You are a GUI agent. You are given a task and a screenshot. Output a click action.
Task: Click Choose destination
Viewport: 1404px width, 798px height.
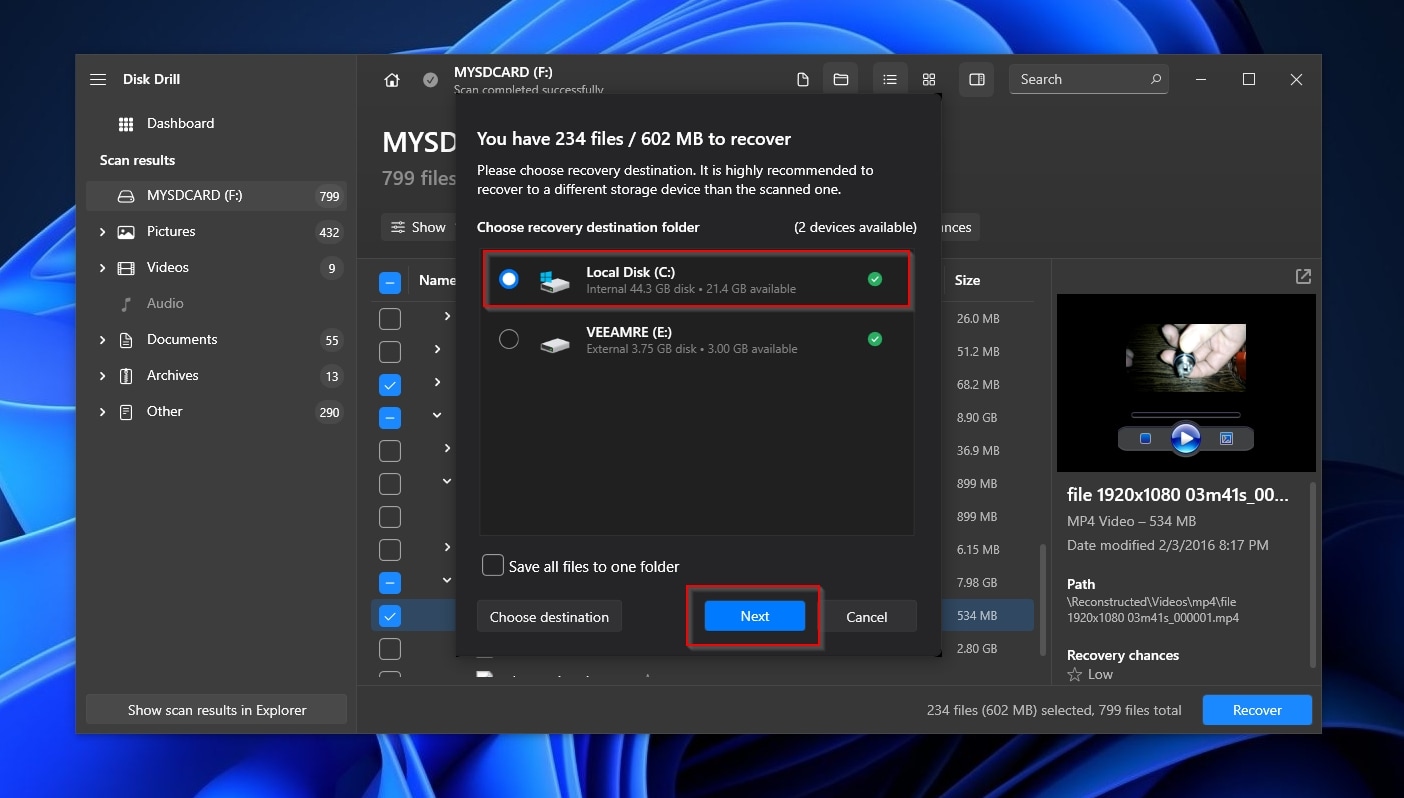click(x=549, y=616)
